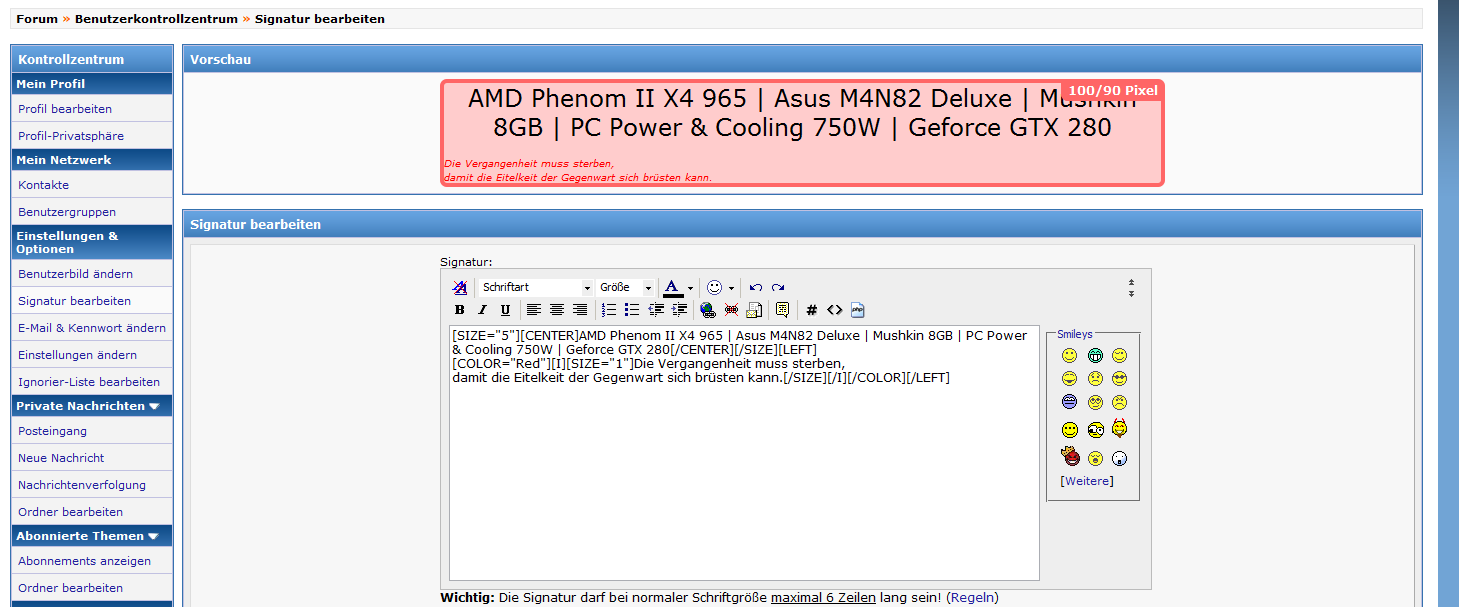1459x607 pixels.
Task: Open Nachrichtenverfolgung page
Action: pyautogui.click(x=82, y=485)
